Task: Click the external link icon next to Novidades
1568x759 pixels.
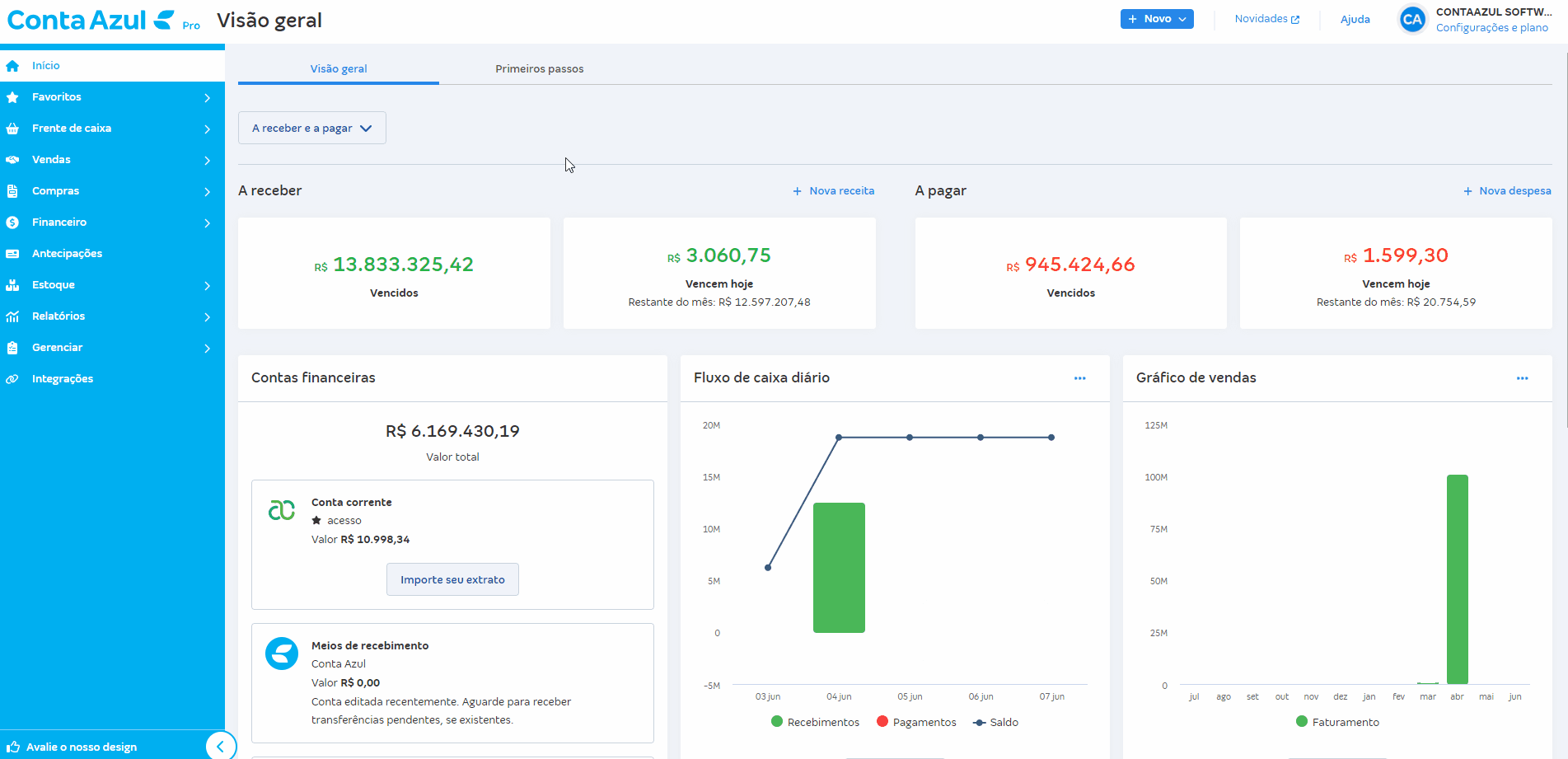Action: tap(1295, 20)
